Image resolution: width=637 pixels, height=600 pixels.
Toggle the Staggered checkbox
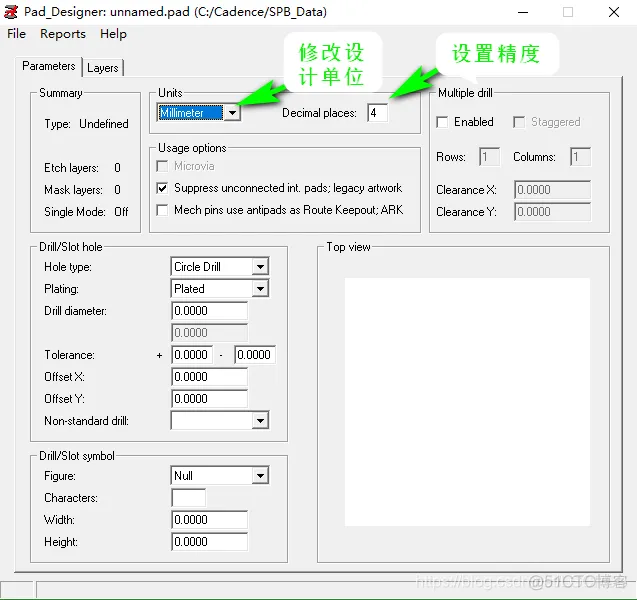[x=519, y=122]
